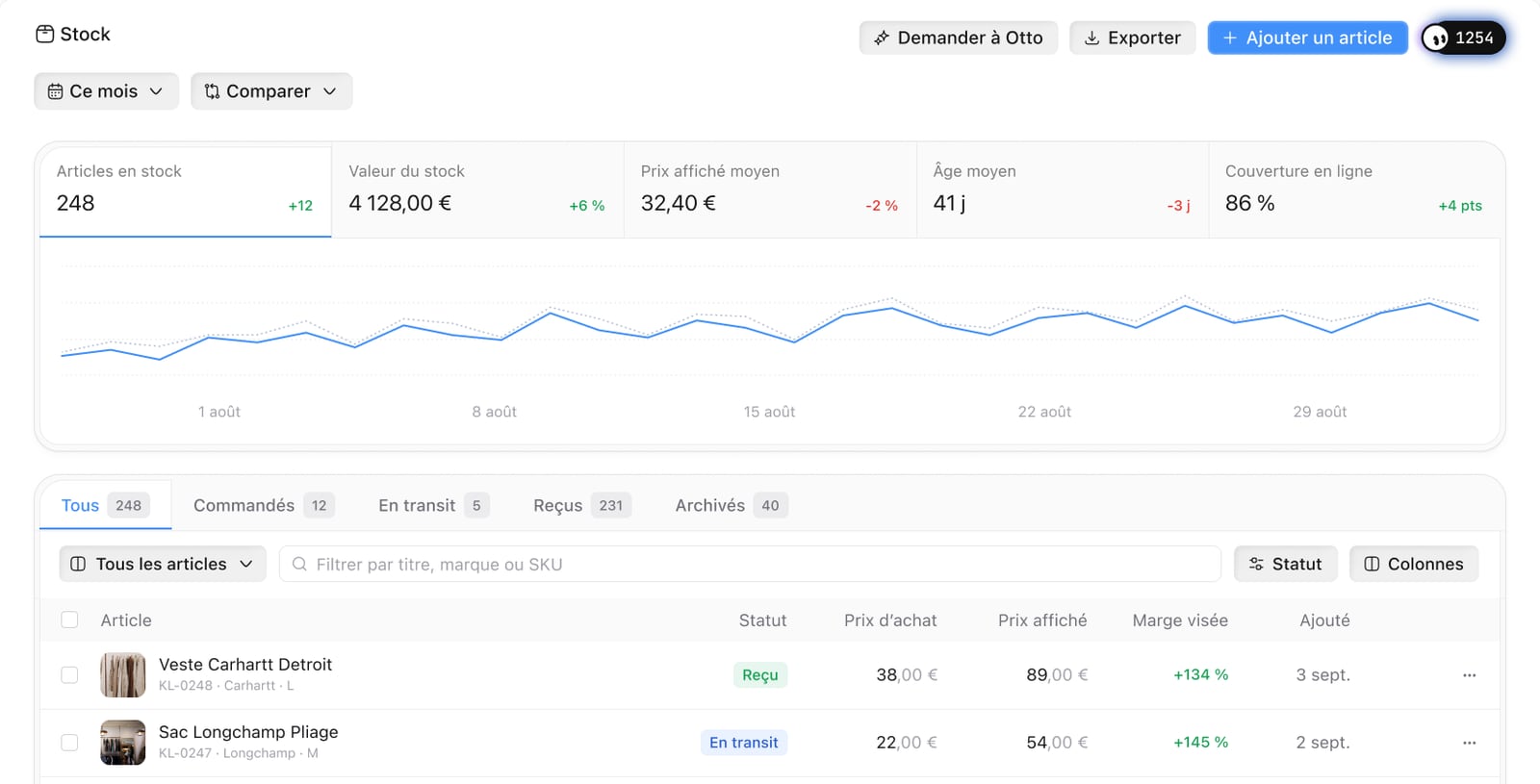The image size is (1540, 784).
Task: Switch to the Commandés tab
Action: (264, 505)
